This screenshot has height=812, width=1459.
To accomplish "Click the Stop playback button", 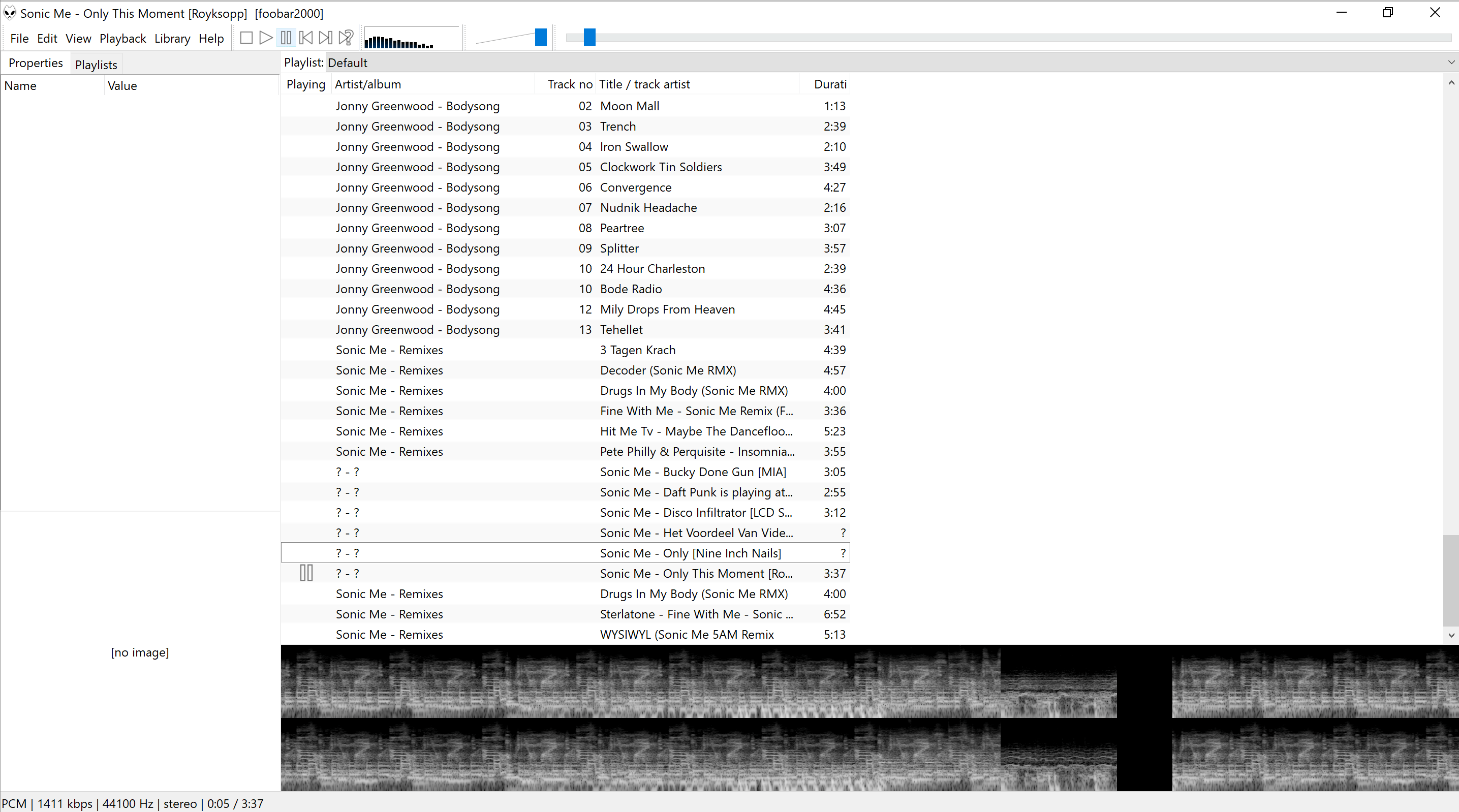I will 246,38.
